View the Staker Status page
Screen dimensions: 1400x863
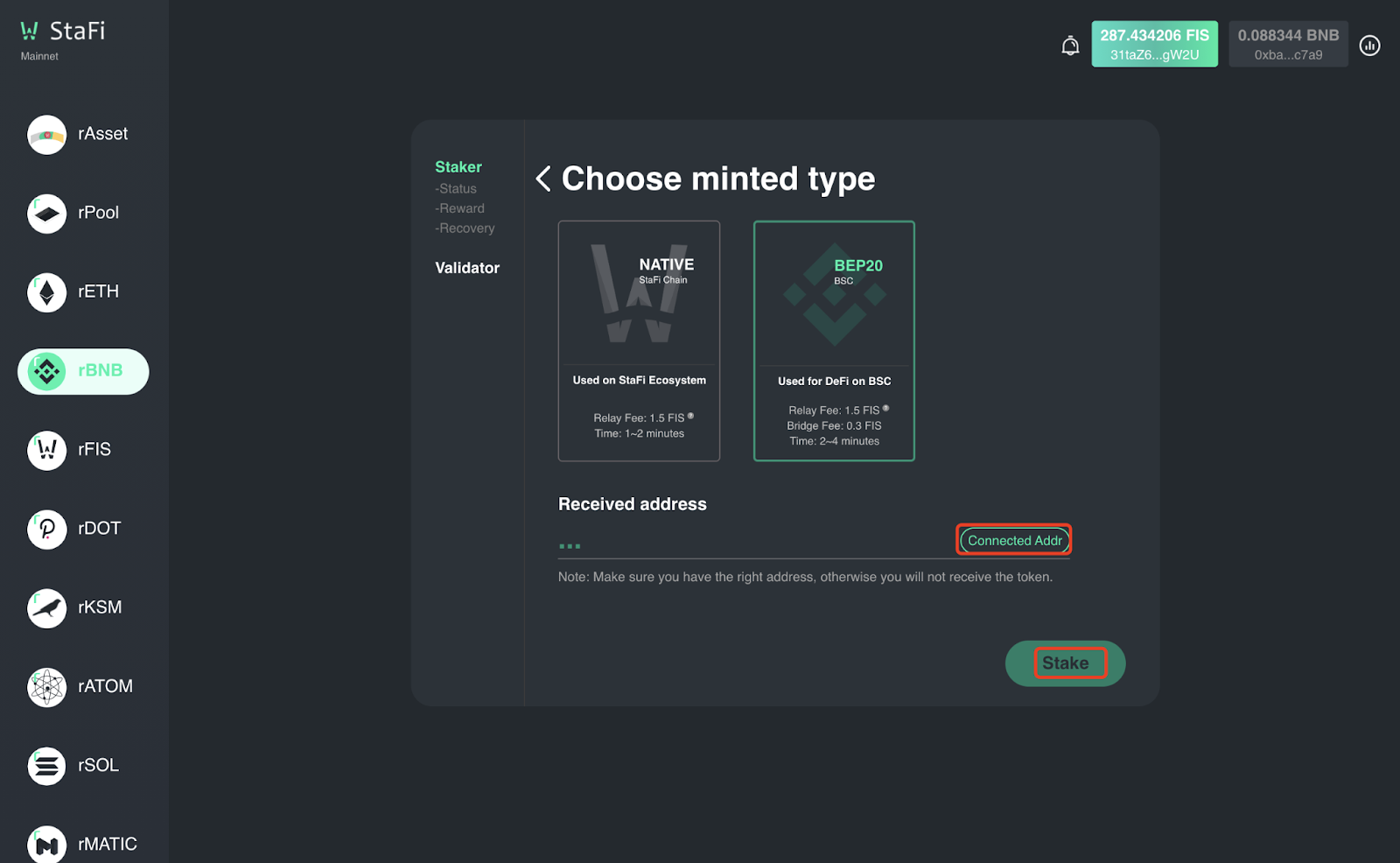pos(456,189)
